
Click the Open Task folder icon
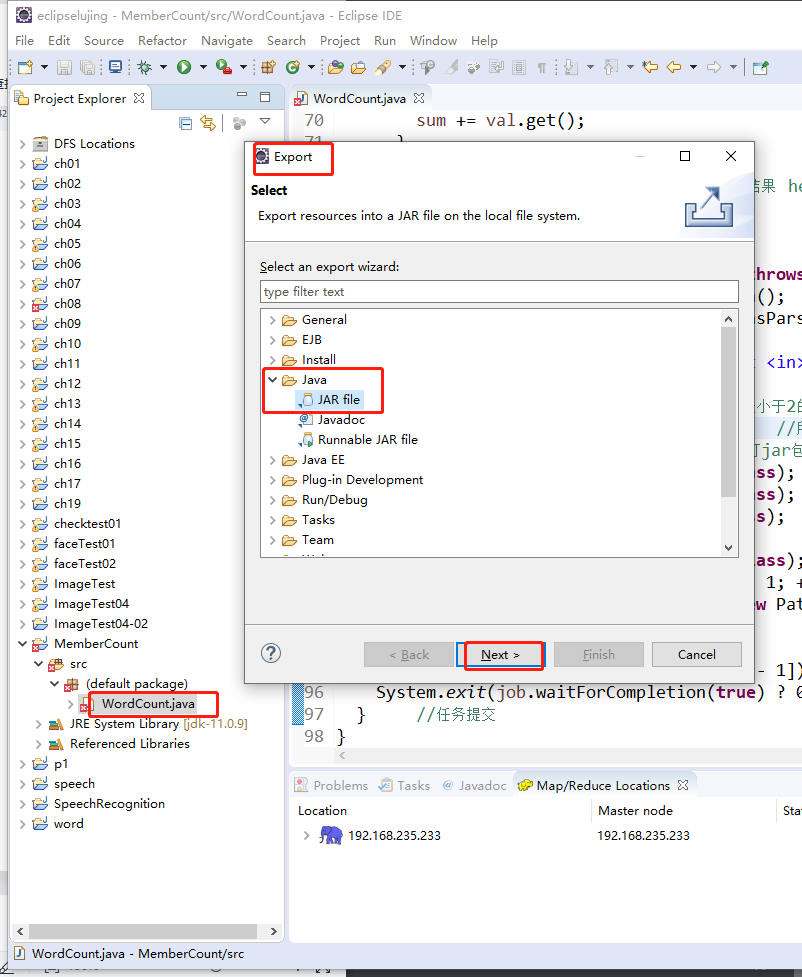click(x=358, y=67)
